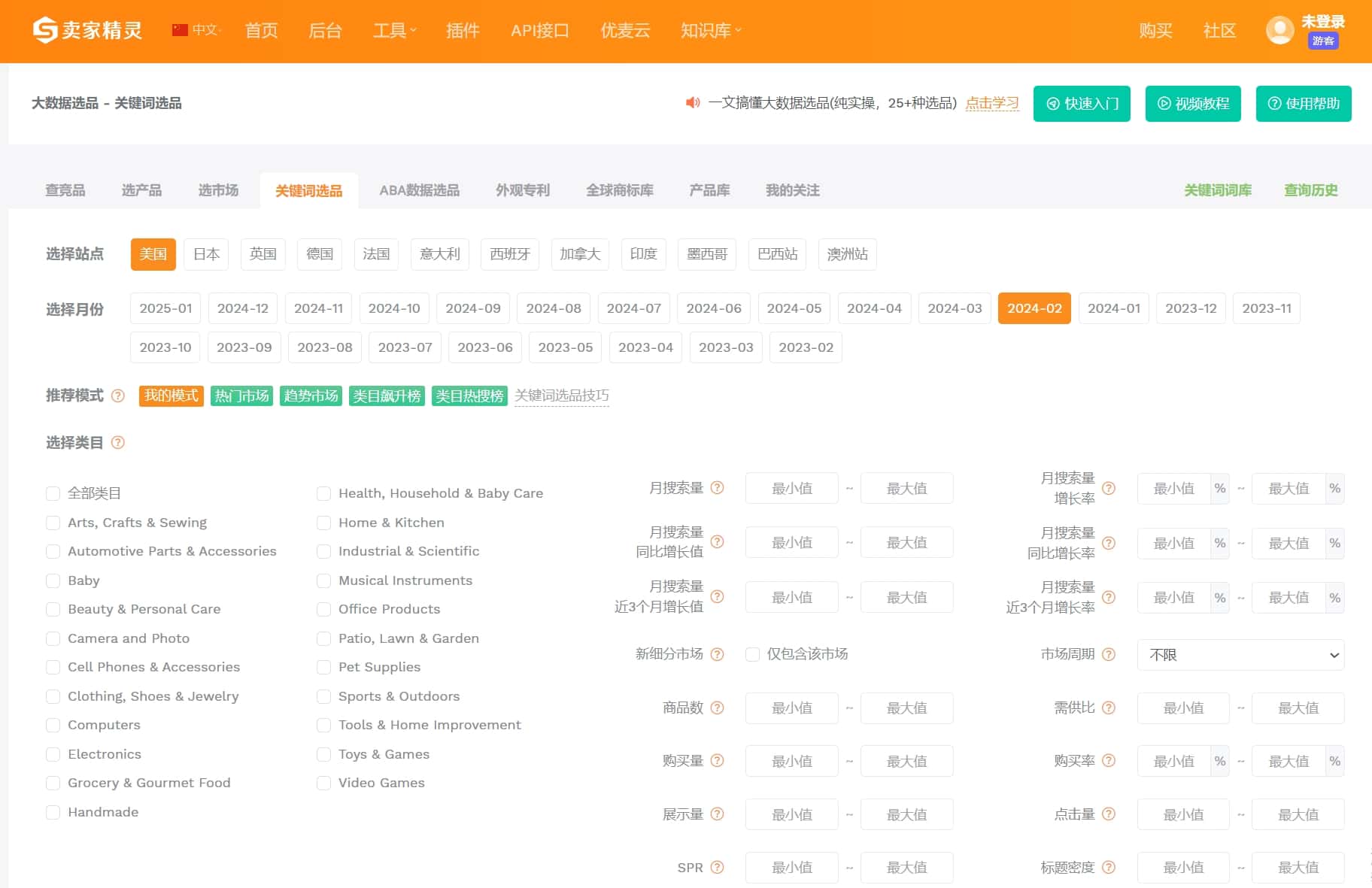This screenshot has height=888, width=1372.
Task: Open the 选市场 tab
Action: (x=218, y=190)
